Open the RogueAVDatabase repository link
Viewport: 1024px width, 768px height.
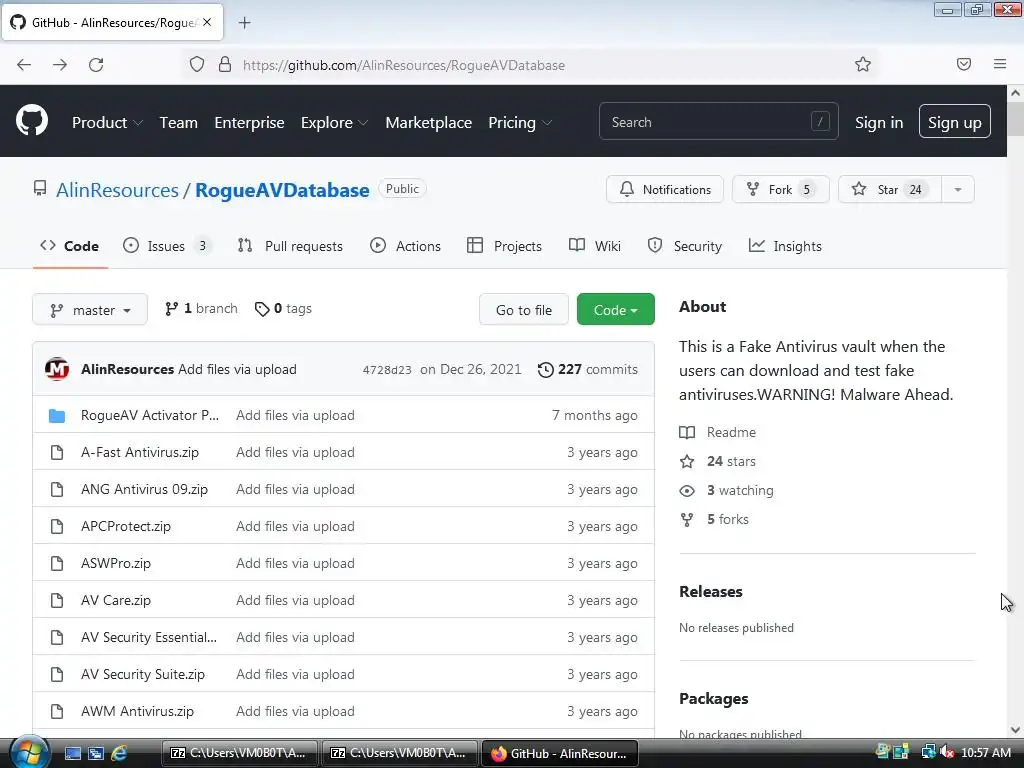282,190
